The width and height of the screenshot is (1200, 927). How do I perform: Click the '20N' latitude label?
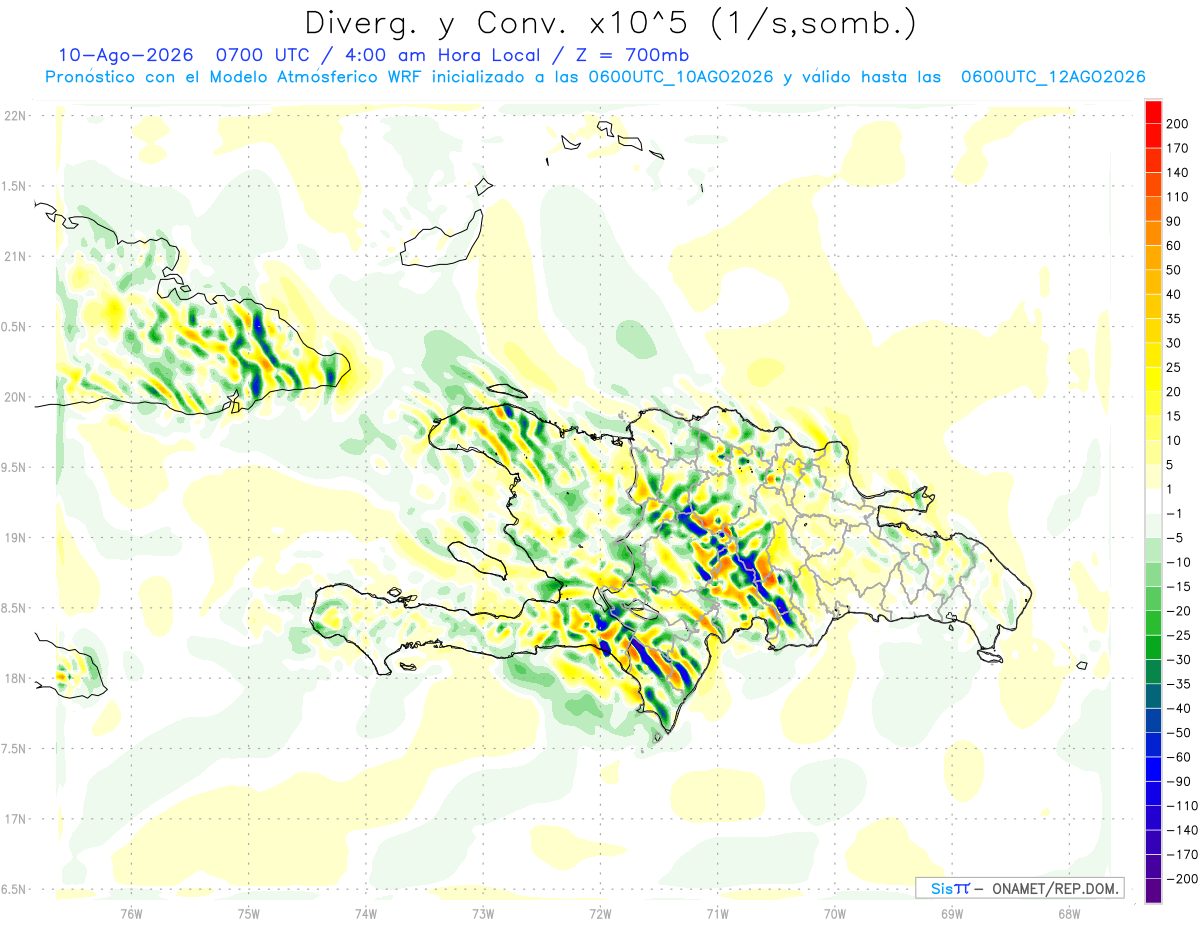point(15,397)
